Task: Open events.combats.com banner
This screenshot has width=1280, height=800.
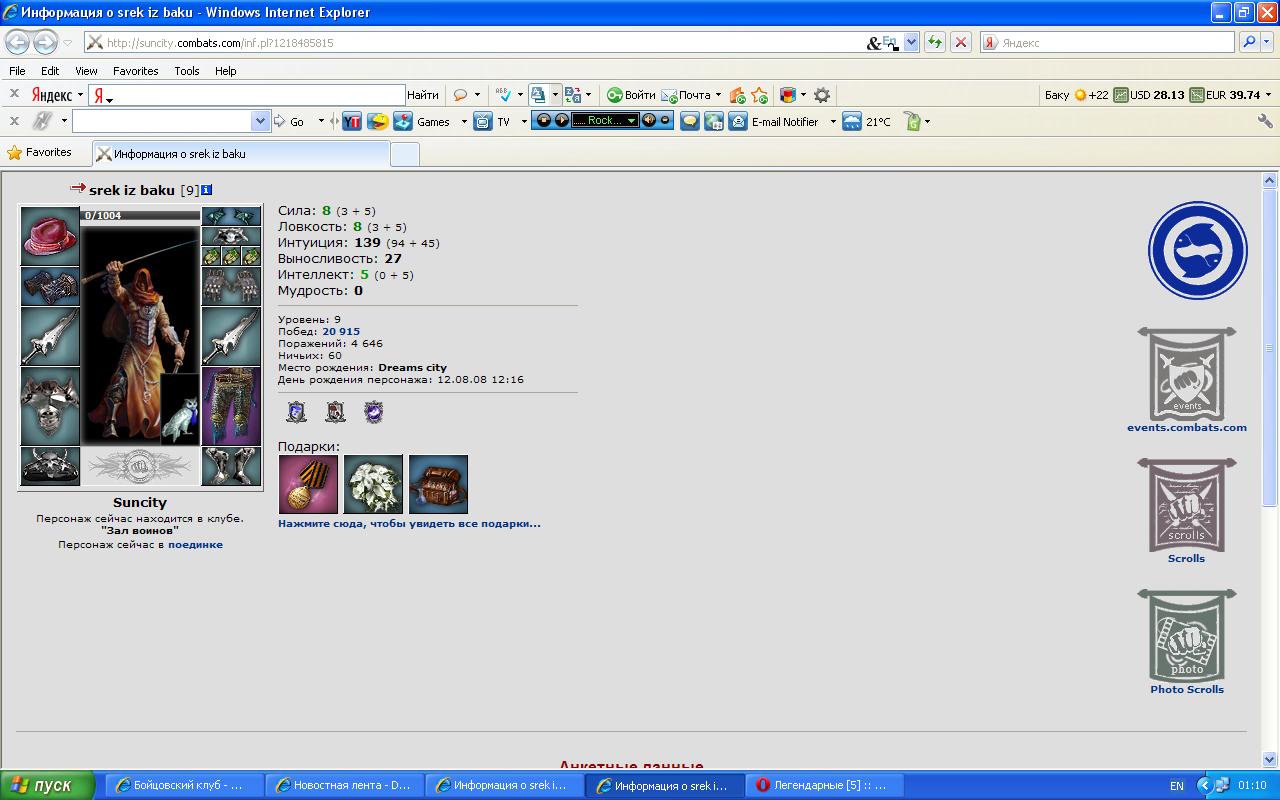Action: pyautogui.click(x=1187, y=374)
